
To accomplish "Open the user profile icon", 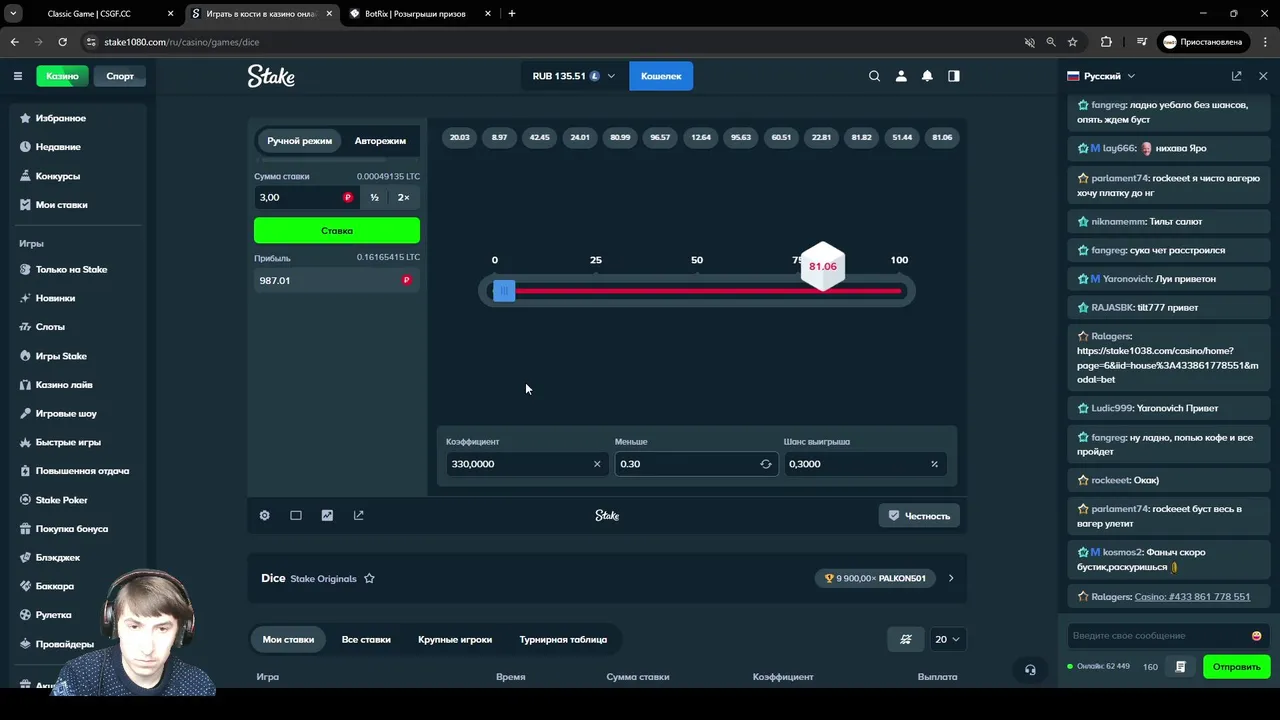I will point(901,76).
